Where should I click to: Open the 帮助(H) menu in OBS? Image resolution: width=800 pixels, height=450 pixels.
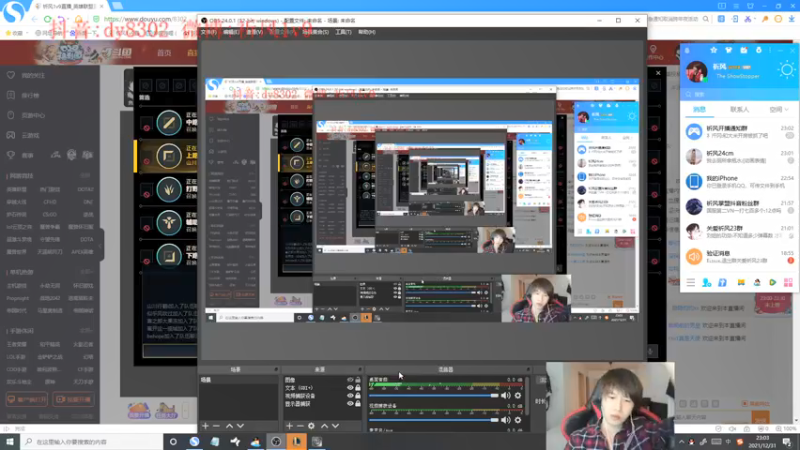[x=367, y=32]
